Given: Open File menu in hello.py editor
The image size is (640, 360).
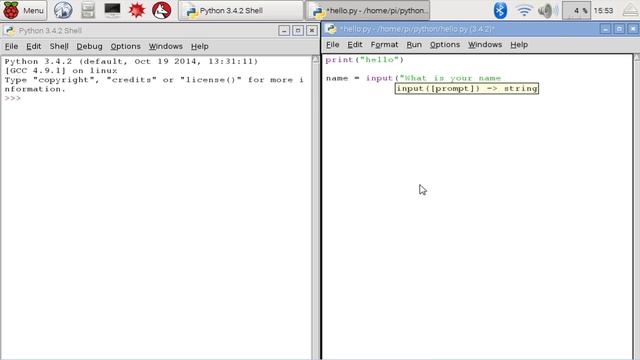Looking at the screenshot, I should click(333, 44).
